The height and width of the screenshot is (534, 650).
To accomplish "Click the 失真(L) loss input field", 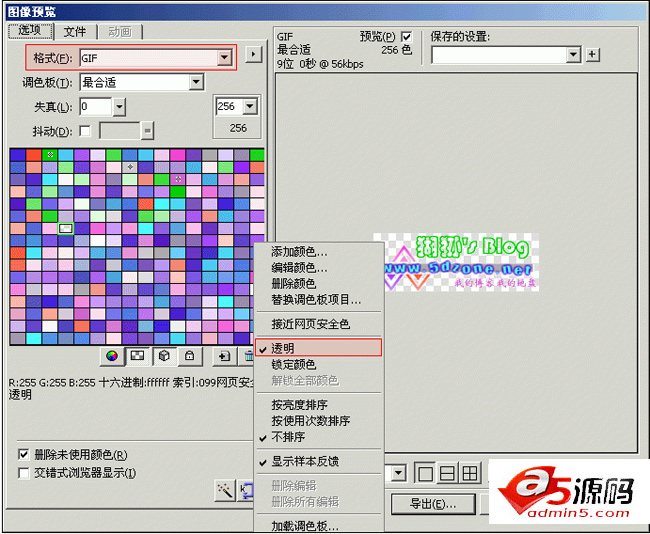I will click(x=96, y=107).
